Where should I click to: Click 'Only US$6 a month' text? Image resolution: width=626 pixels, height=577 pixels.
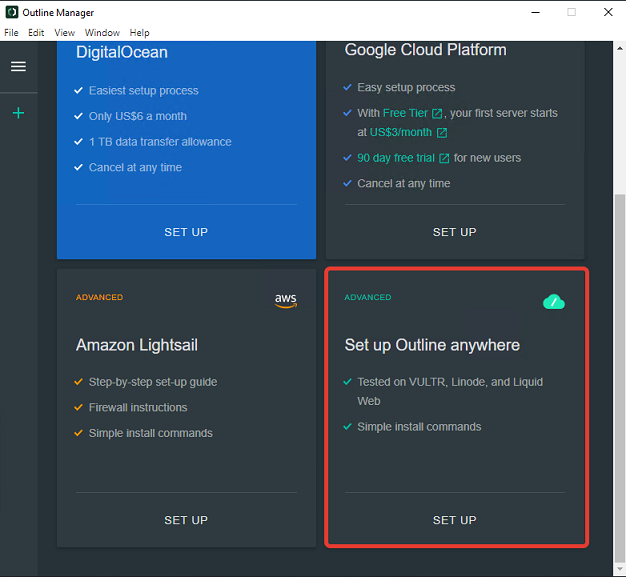click(138, 116)
